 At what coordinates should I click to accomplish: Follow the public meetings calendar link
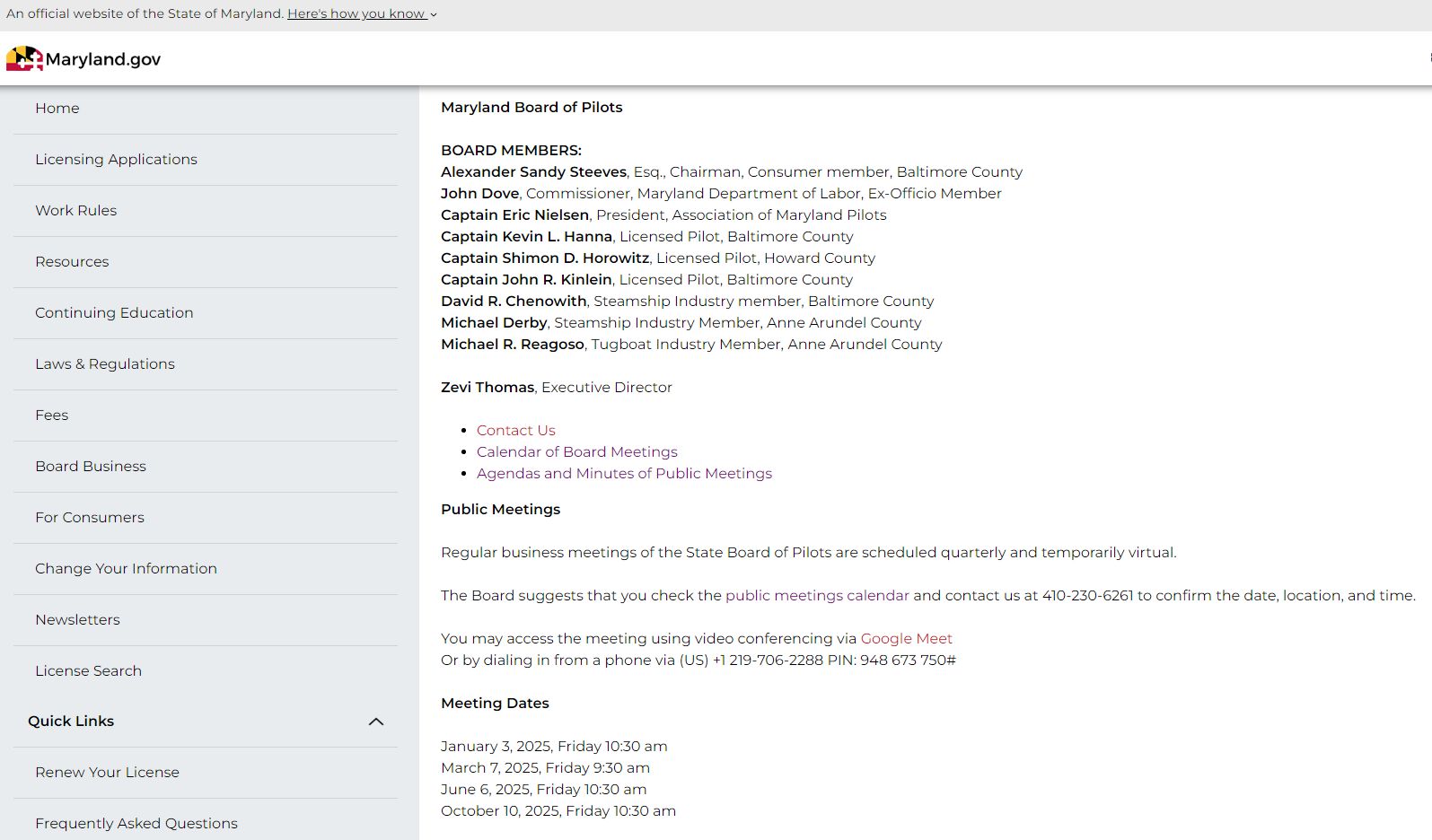[817, 596]
